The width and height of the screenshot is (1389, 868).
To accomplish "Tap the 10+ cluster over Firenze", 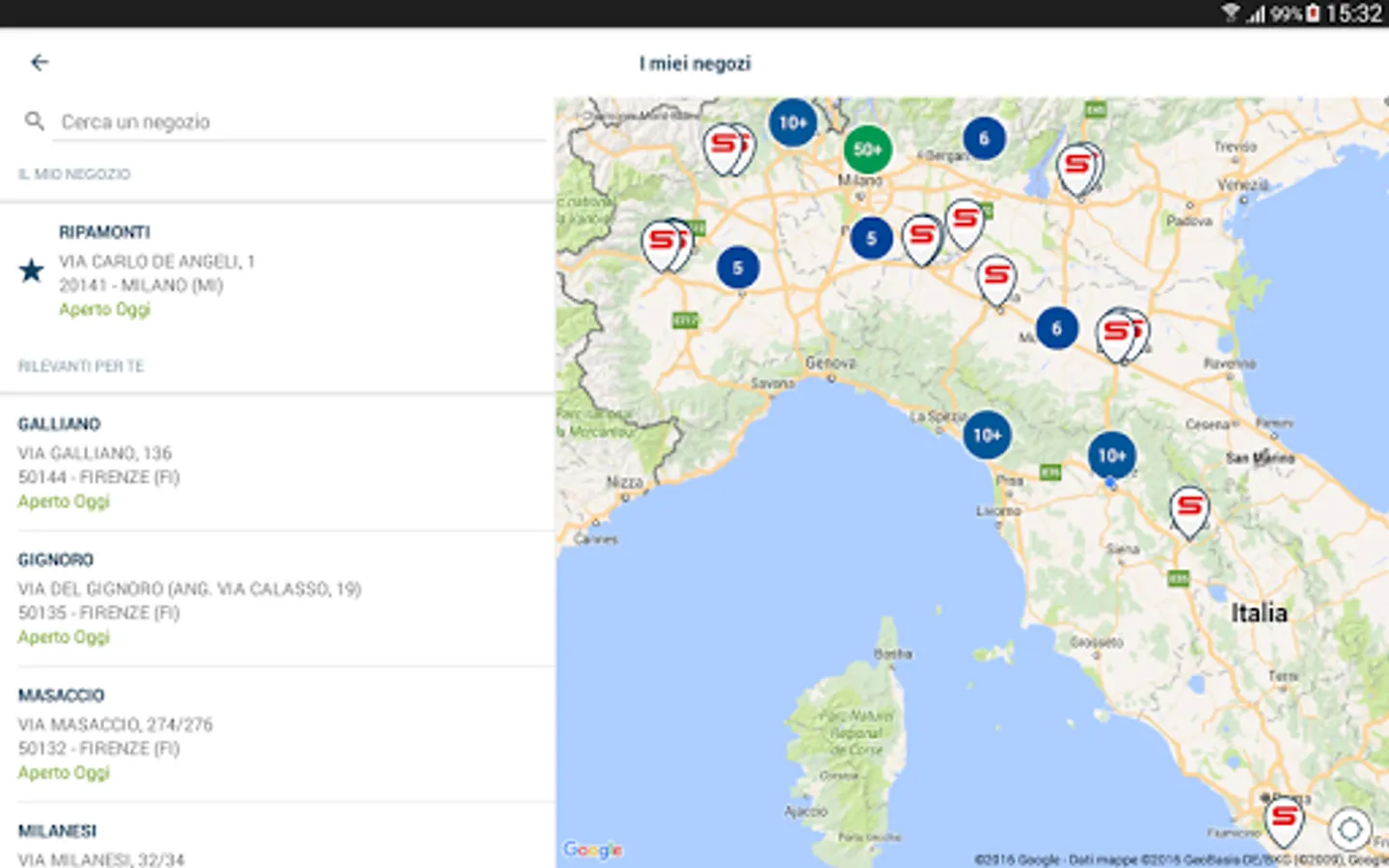I will pos(1111,455).
